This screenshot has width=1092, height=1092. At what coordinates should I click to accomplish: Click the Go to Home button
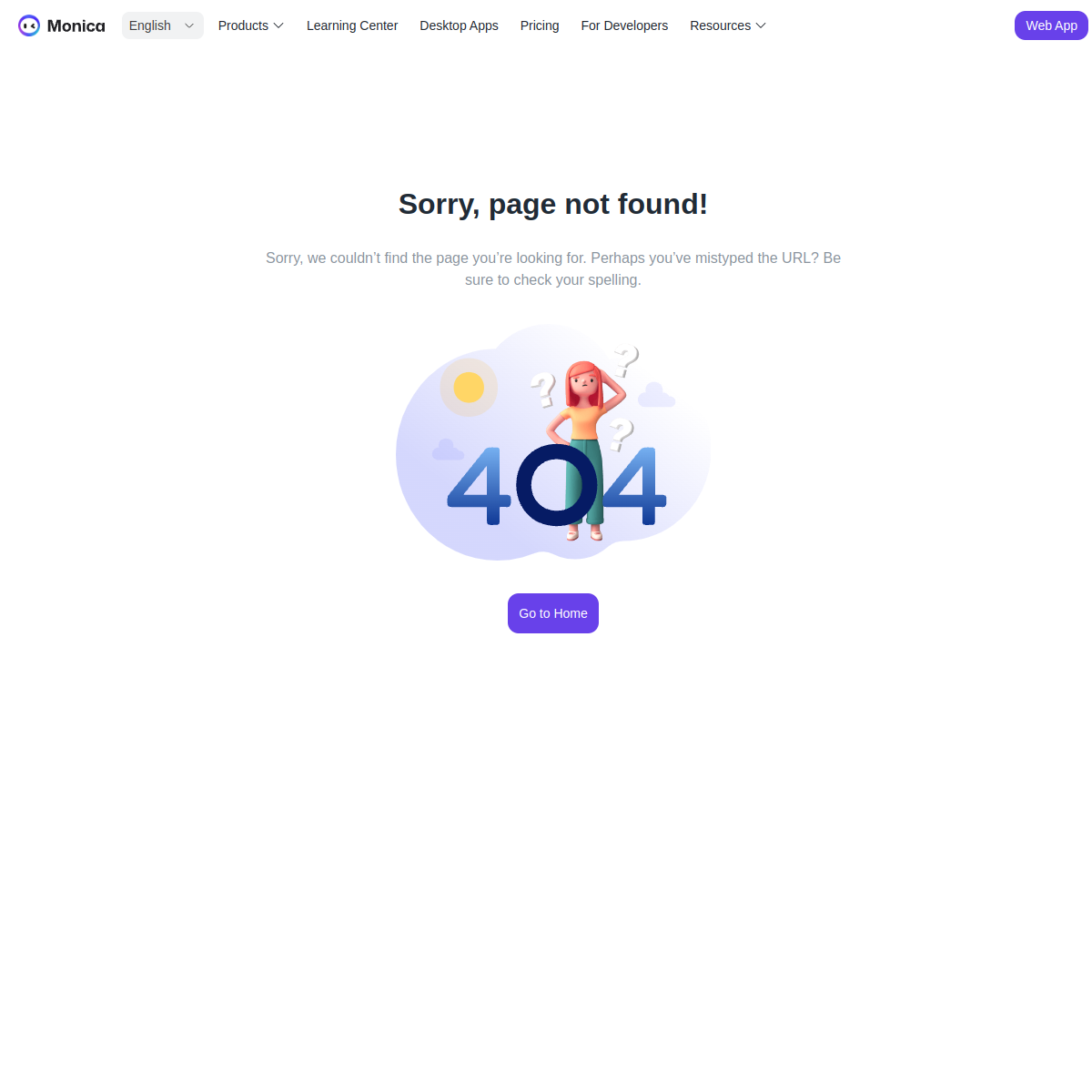click(553, 613)
